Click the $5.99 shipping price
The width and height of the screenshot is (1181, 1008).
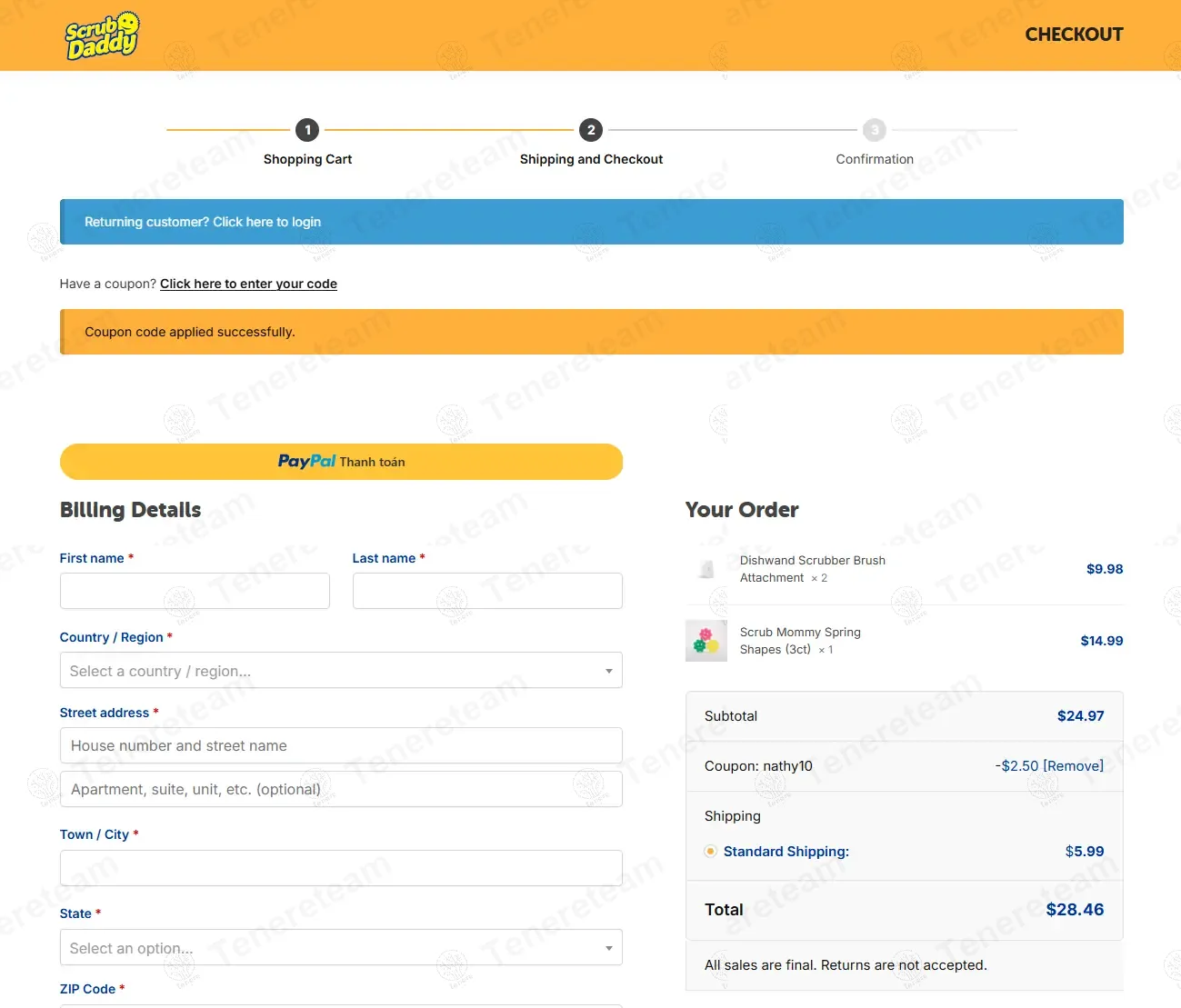pos(1085,852)
